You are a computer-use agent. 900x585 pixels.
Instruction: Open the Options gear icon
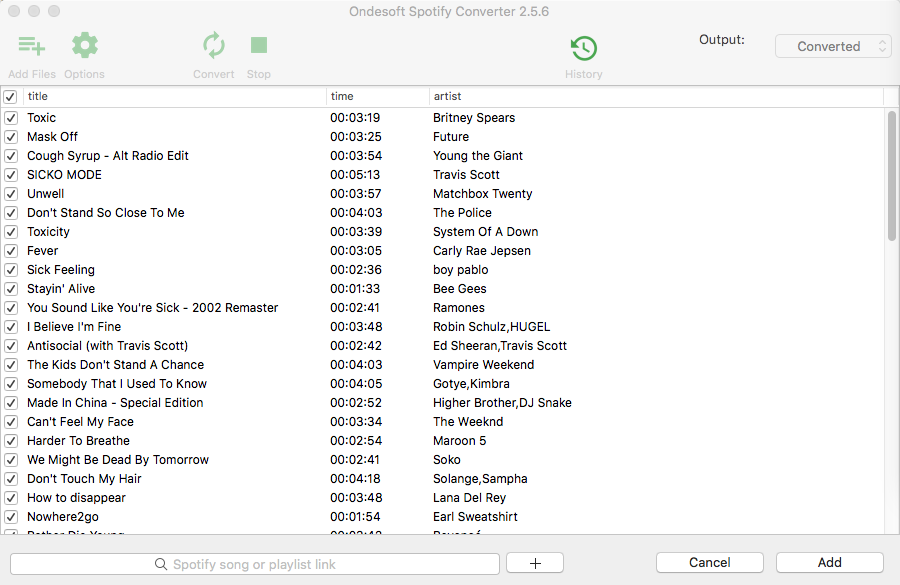pyautogui.click(x=85, y=45)
